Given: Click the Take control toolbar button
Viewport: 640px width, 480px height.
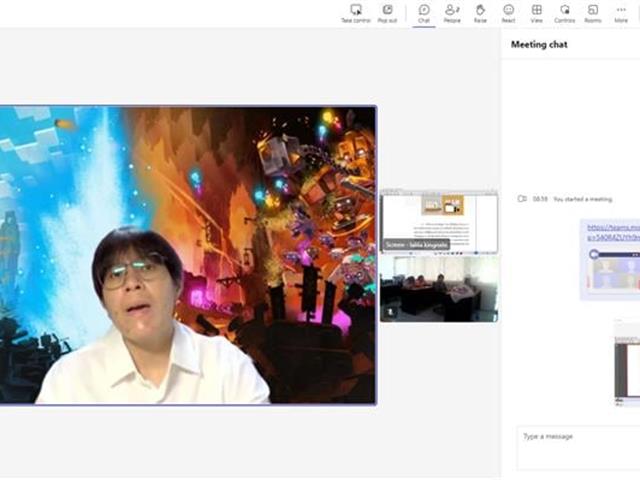Looking at the screenshot, I should [356, 13].
